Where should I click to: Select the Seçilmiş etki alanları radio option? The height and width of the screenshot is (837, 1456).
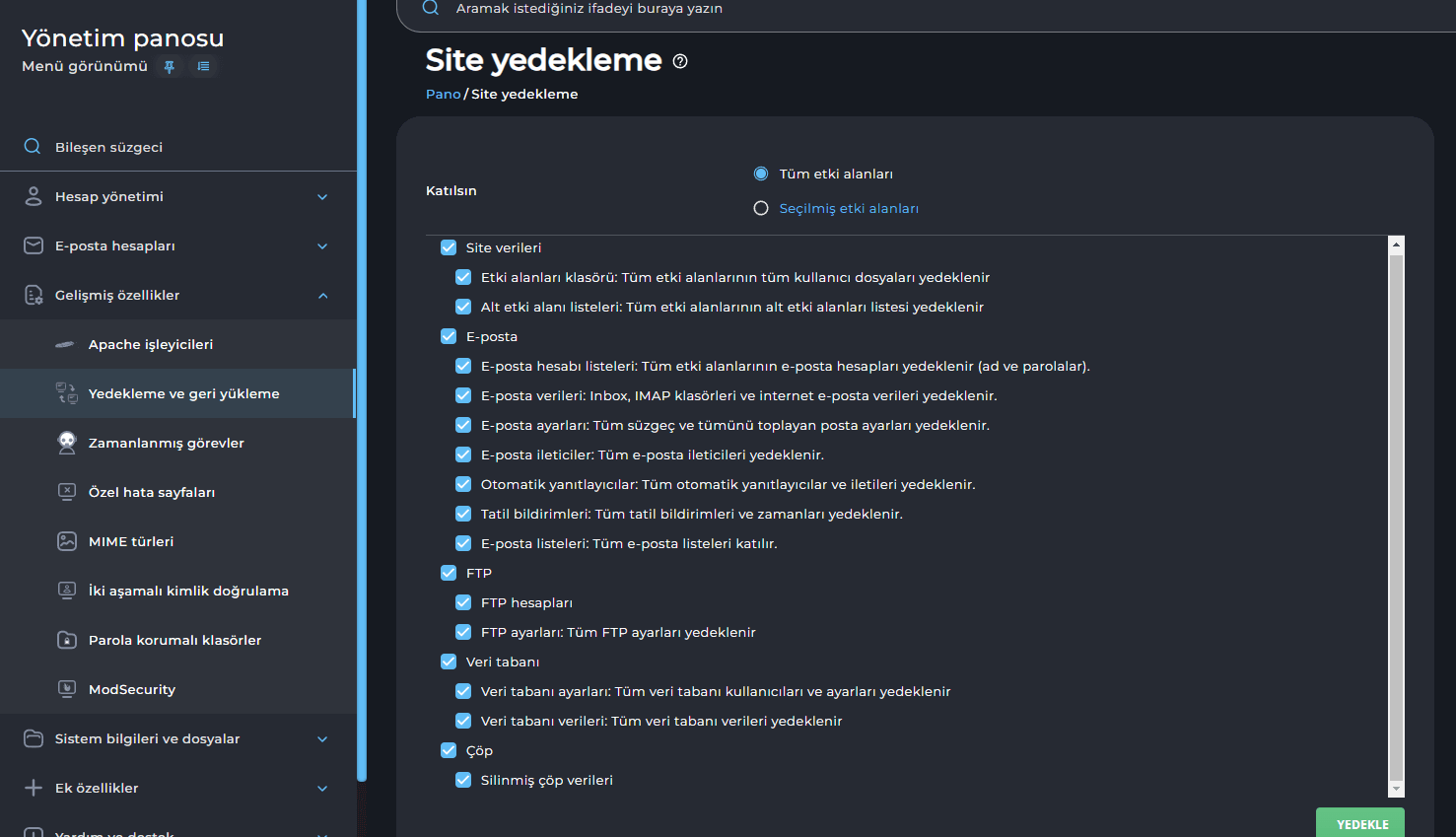coord(761,208)
